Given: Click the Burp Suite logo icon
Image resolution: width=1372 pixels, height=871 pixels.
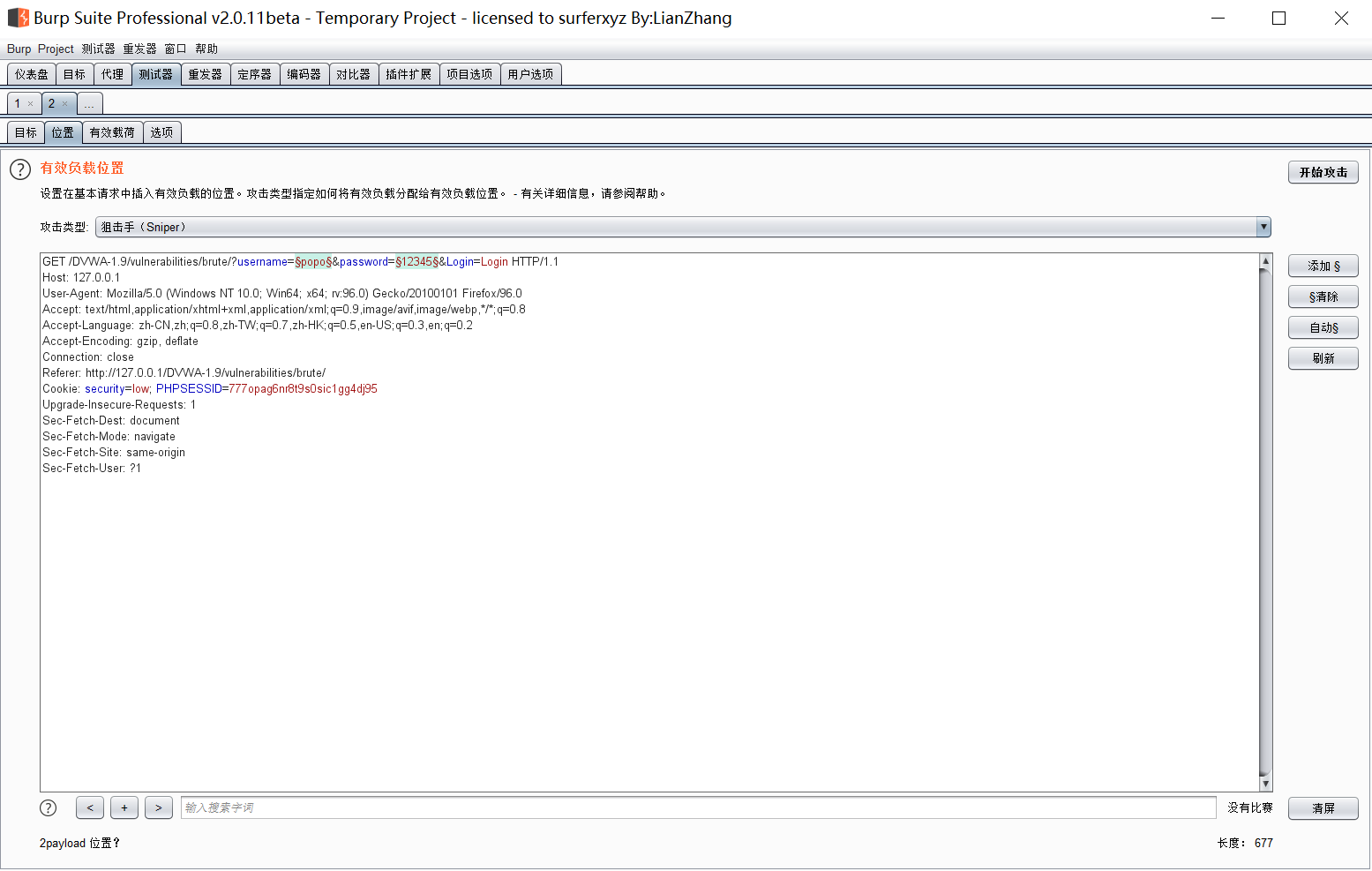Looking at the screenshot, I should [18, 18].
